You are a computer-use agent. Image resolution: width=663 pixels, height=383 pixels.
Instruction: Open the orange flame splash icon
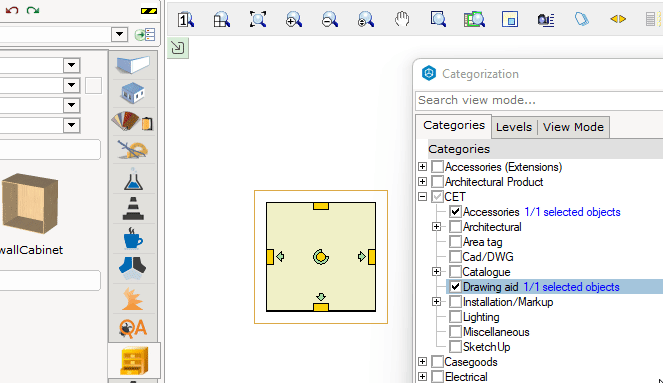point(133,298)
